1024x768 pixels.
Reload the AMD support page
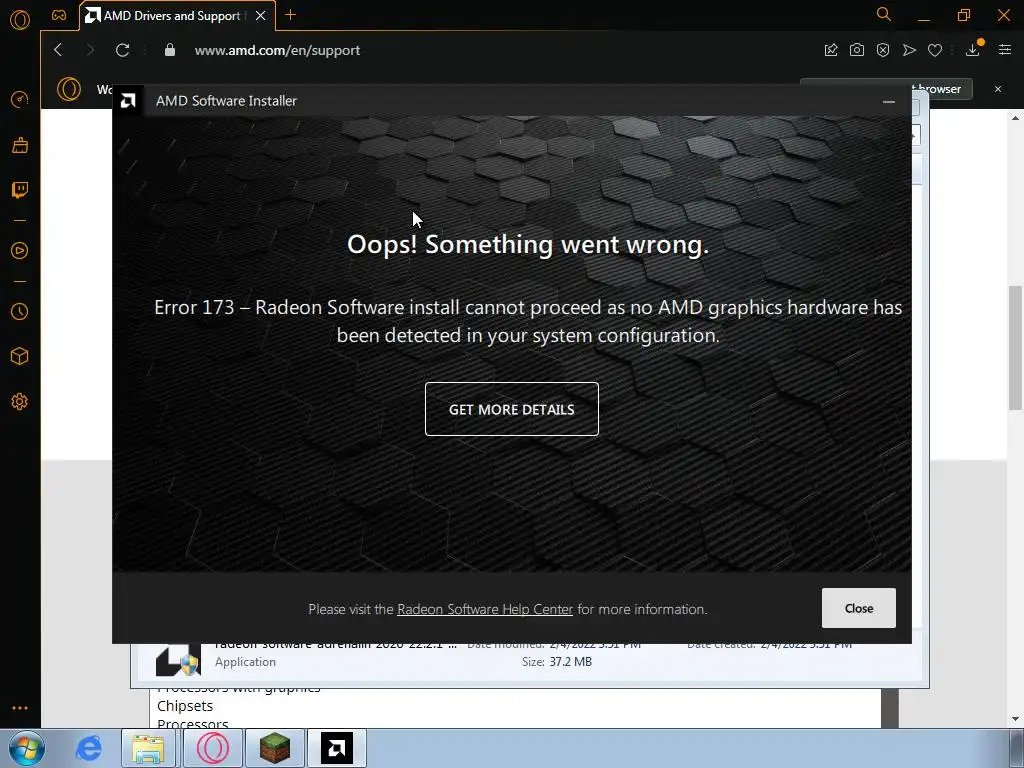coord(122,50)
